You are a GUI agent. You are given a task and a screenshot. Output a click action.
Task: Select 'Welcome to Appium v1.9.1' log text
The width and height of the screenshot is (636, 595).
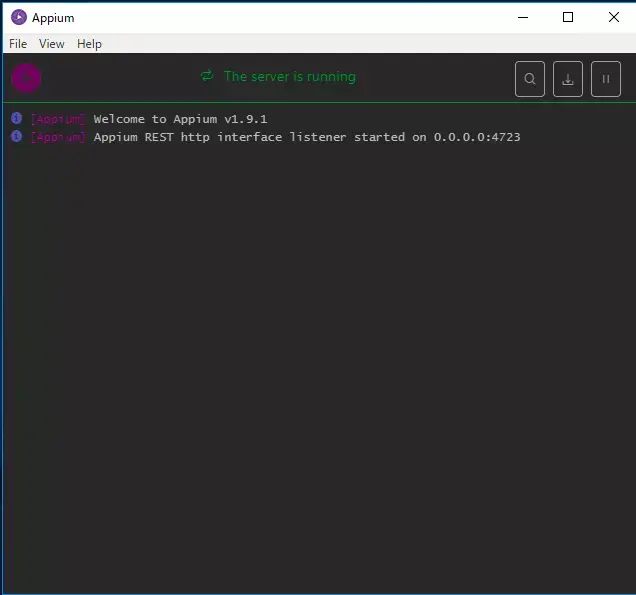pos(180,119)
